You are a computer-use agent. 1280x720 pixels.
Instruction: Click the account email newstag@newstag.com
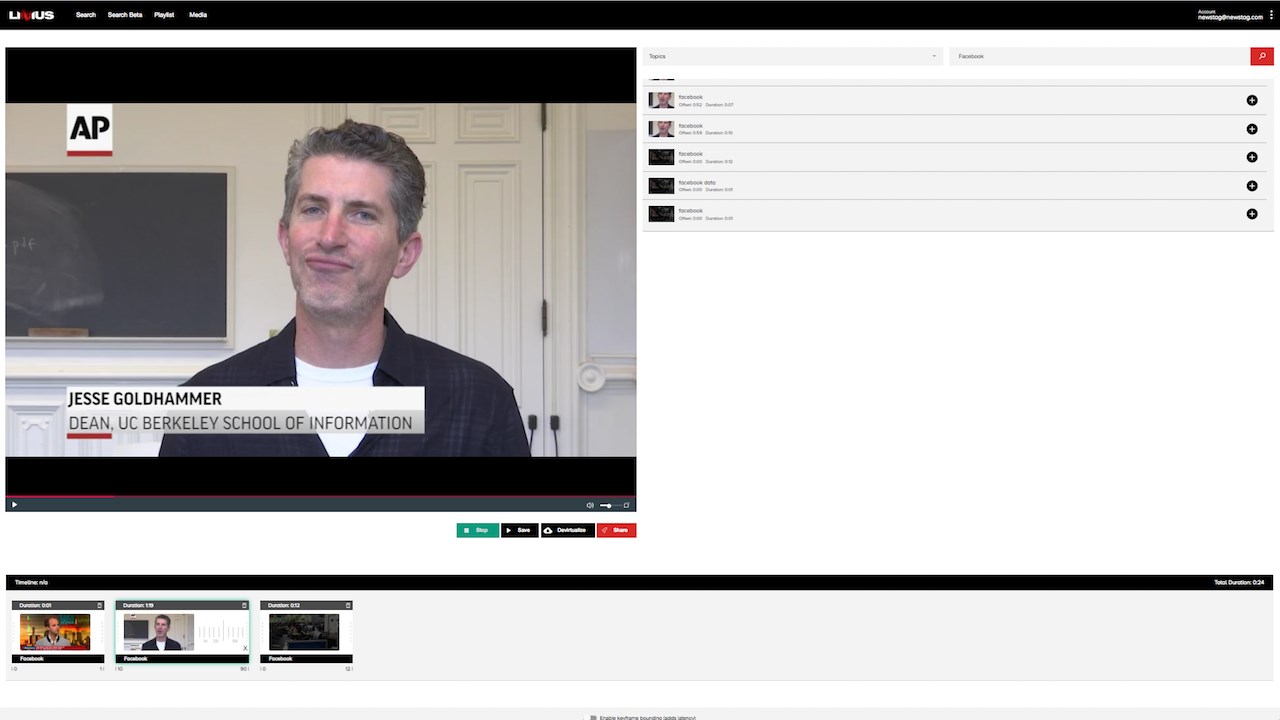point(1230,17)
